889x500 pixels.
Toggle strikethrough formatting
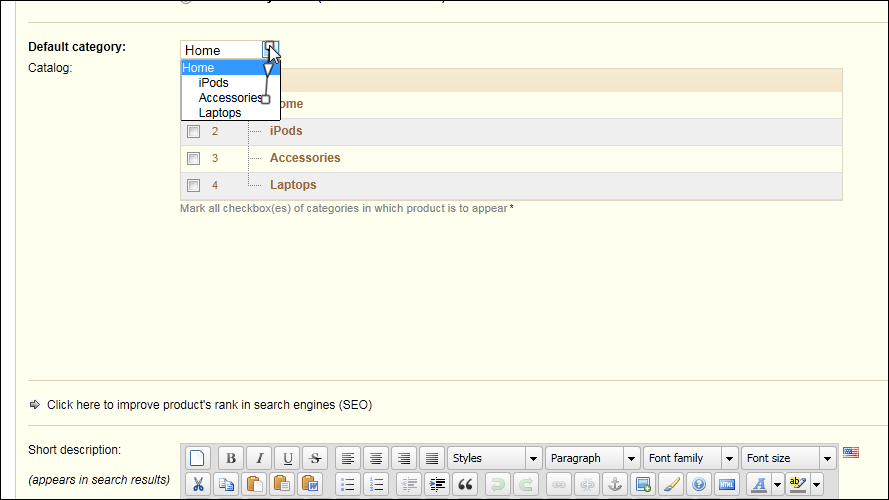point(315,458)
